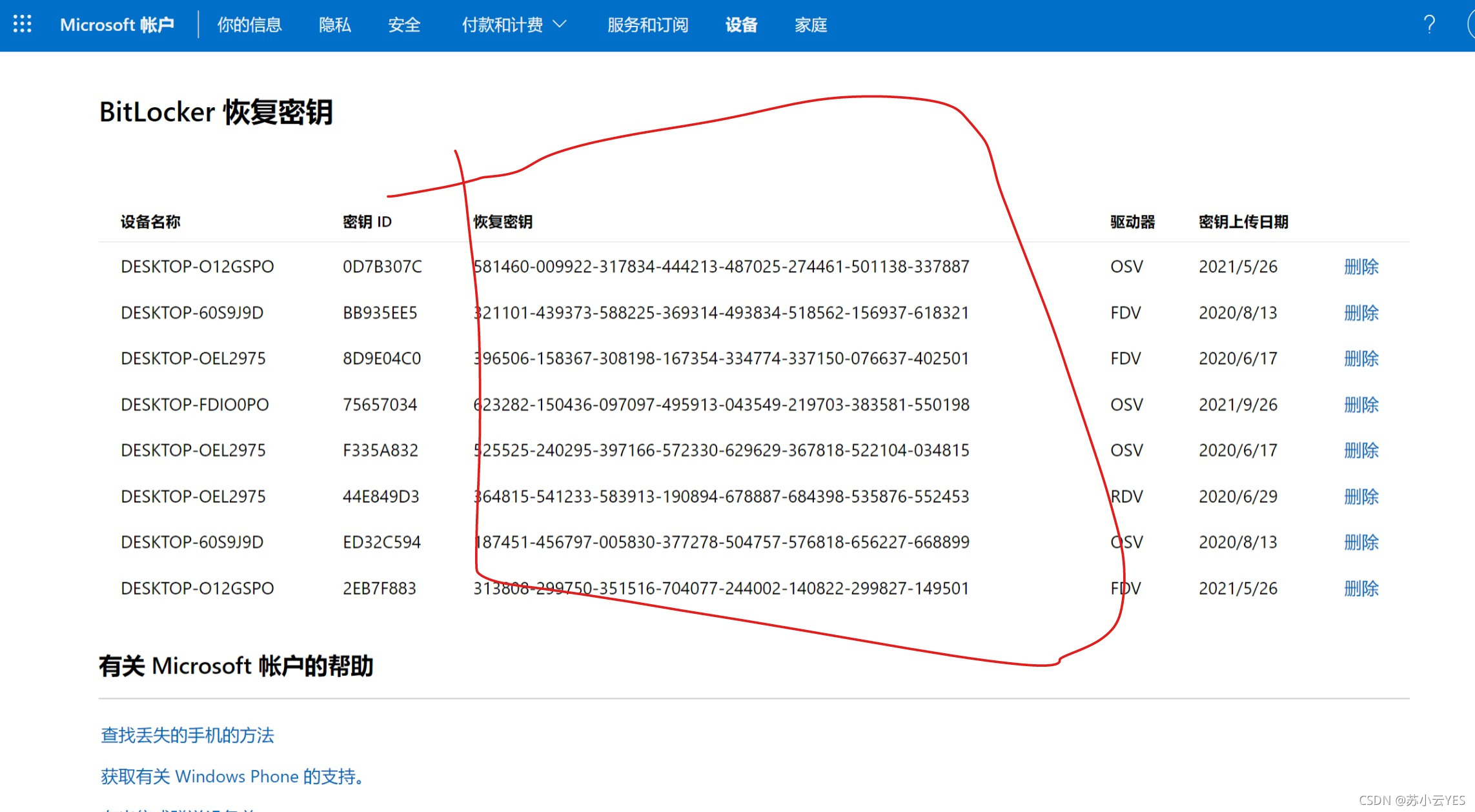Screen dimensions: 1475x812
Task: Delete the key with ID F335A832
Action: pos(1361,451)
